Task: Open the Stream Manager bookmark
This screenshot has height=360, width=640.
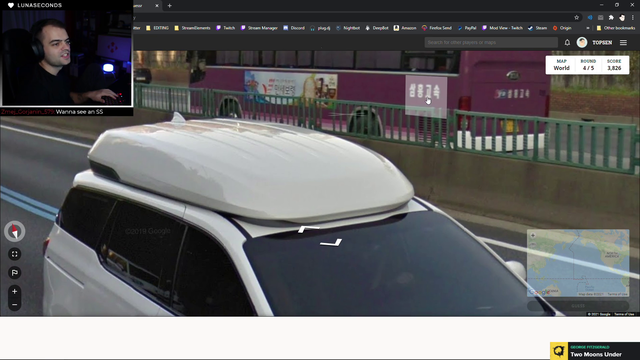Action: (x=259, y=28)
